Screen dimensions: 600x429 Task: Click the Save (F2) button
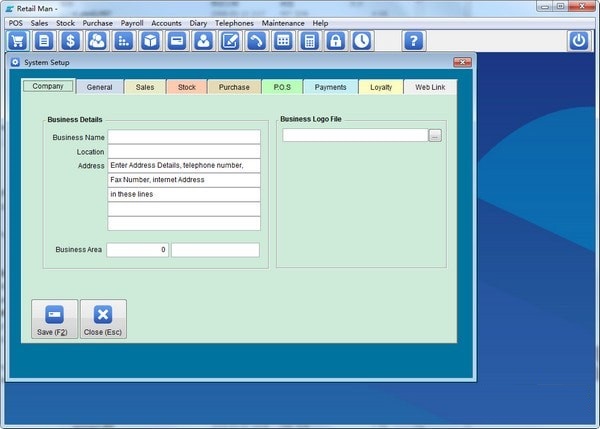point(54,319)
